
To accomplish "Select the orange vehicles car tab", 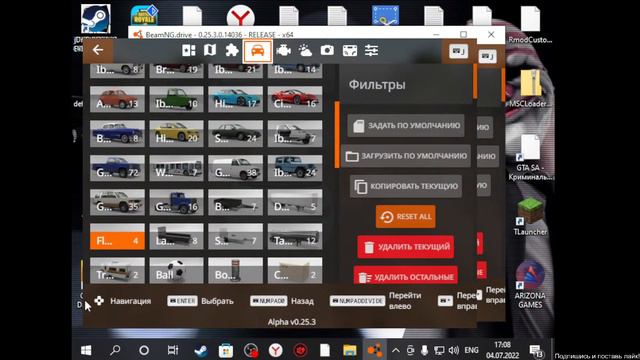I will coord(257,51).
